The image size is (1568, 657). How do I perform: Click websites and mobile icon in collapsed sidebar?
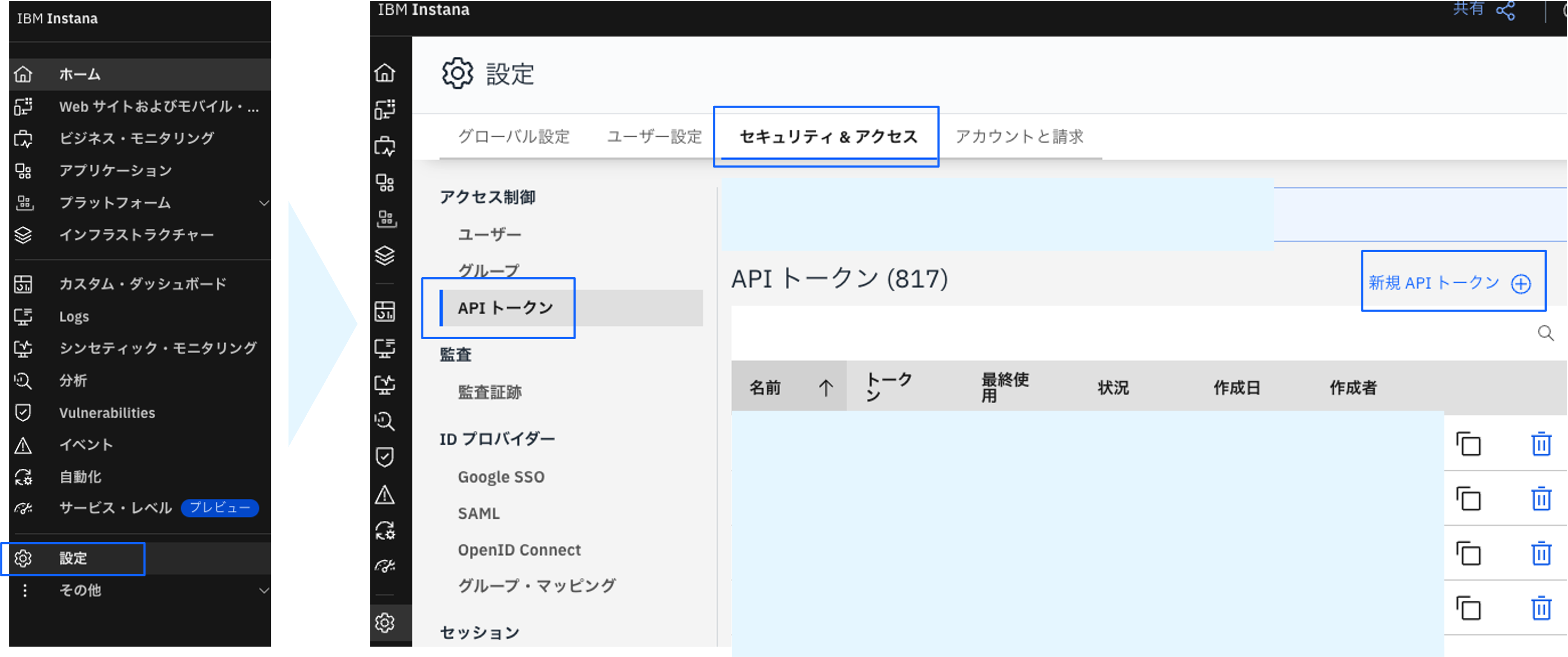(385, 110)
